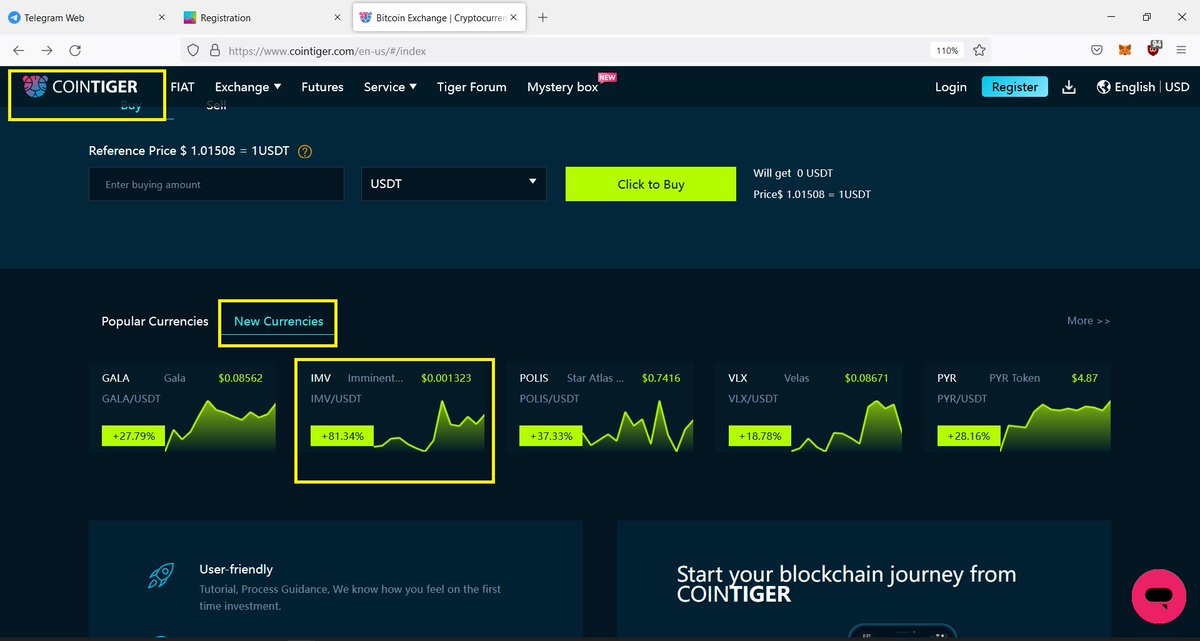
Task: Click the +81.34% IMV change badge
Action: 343,436
